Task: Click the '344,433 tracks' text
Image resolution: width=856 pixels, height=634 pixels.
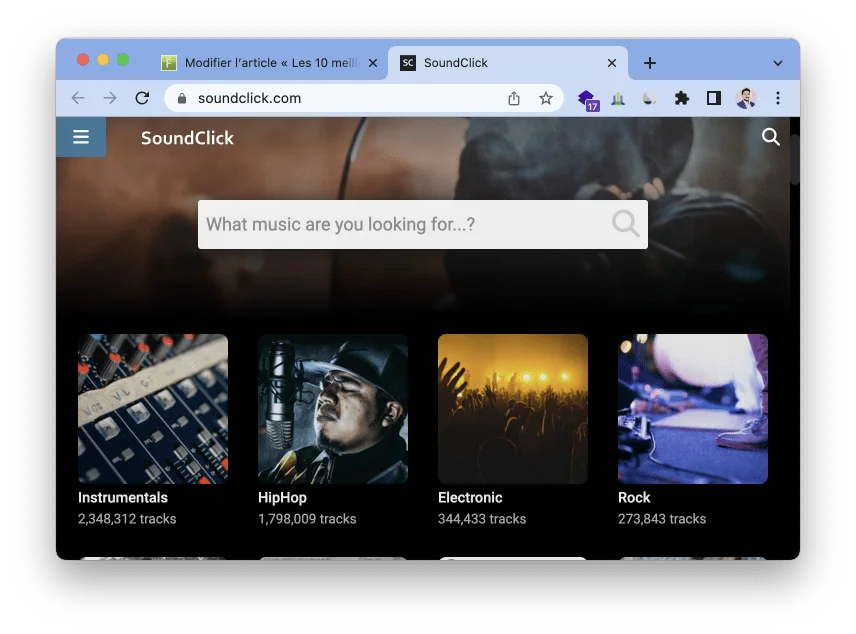Action: click(482, 519)
